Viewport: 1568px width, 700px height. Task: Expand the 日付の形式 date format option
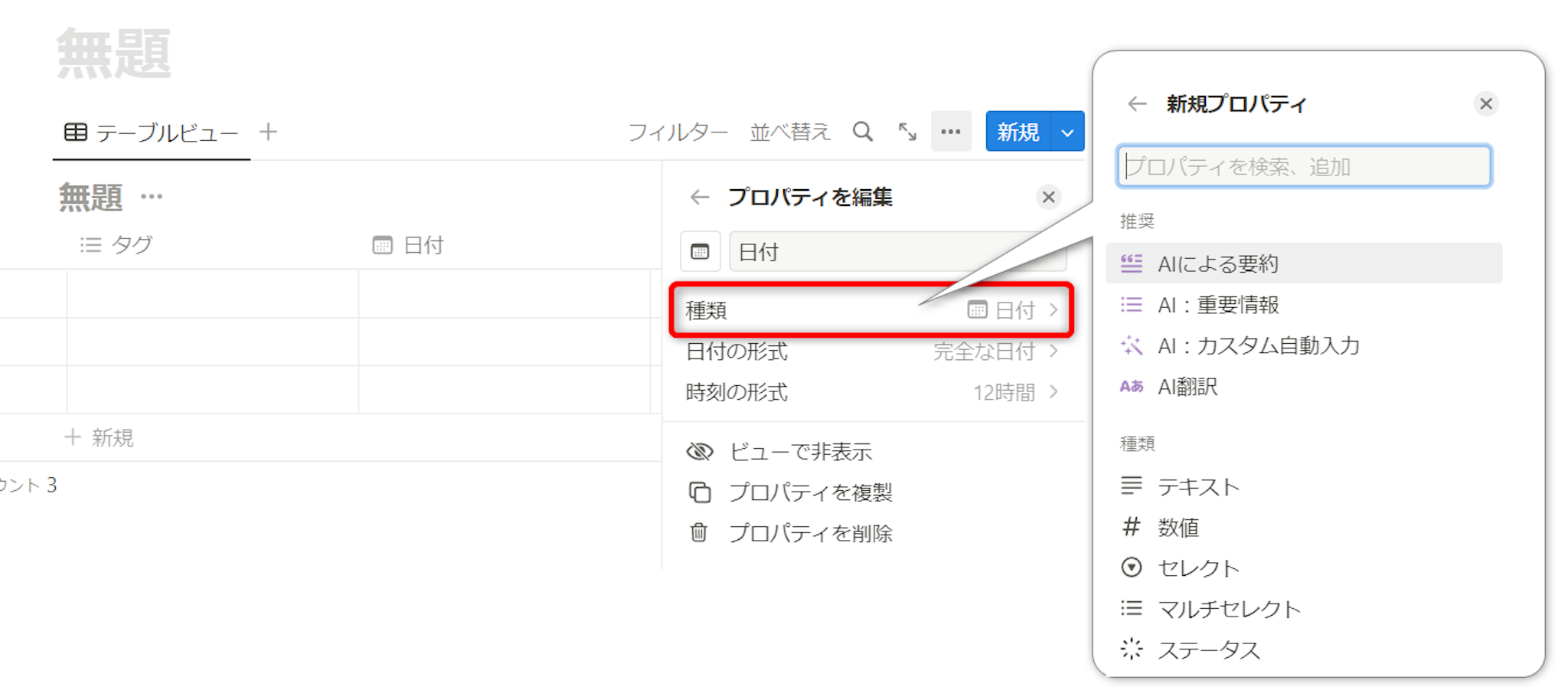tap(871, 352)
